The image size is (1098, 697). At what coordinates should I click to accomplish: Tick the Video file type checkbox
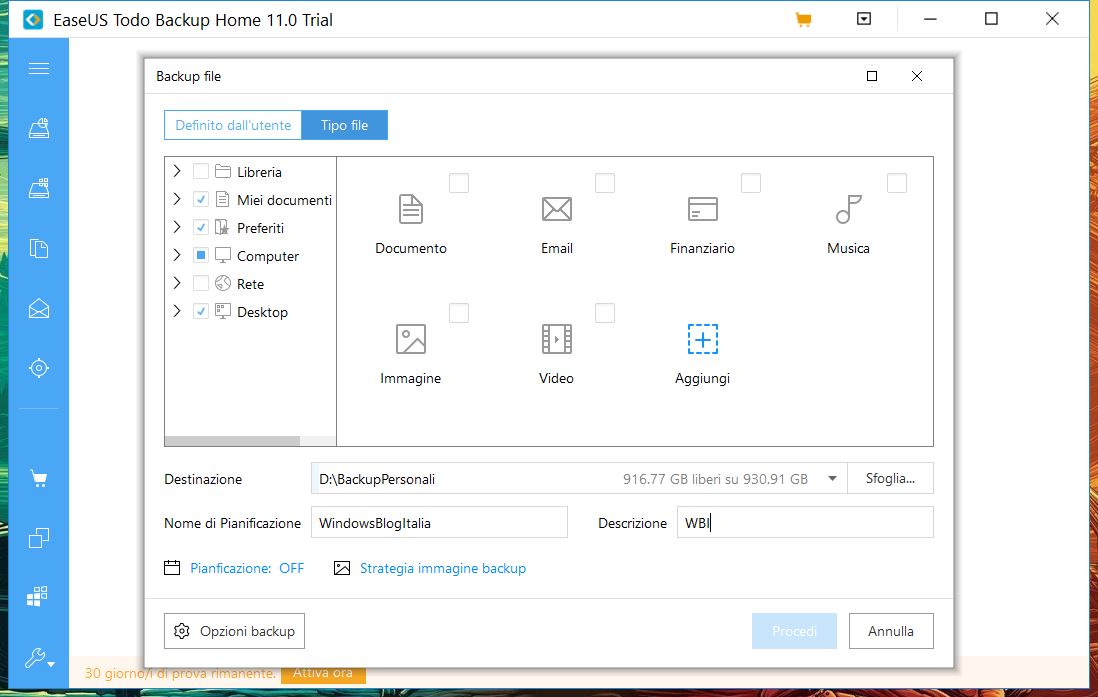point(605,312)
